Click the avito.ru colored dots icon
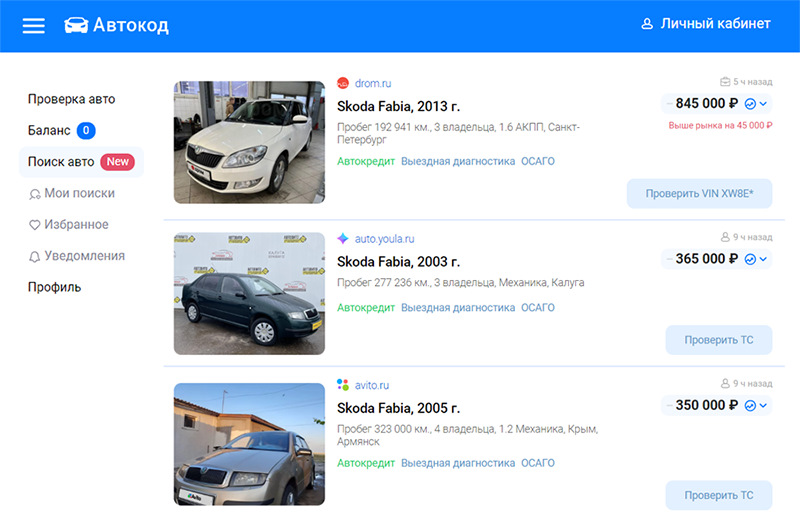The height and width of the screenshot is (529, 800). click(343, 385)
